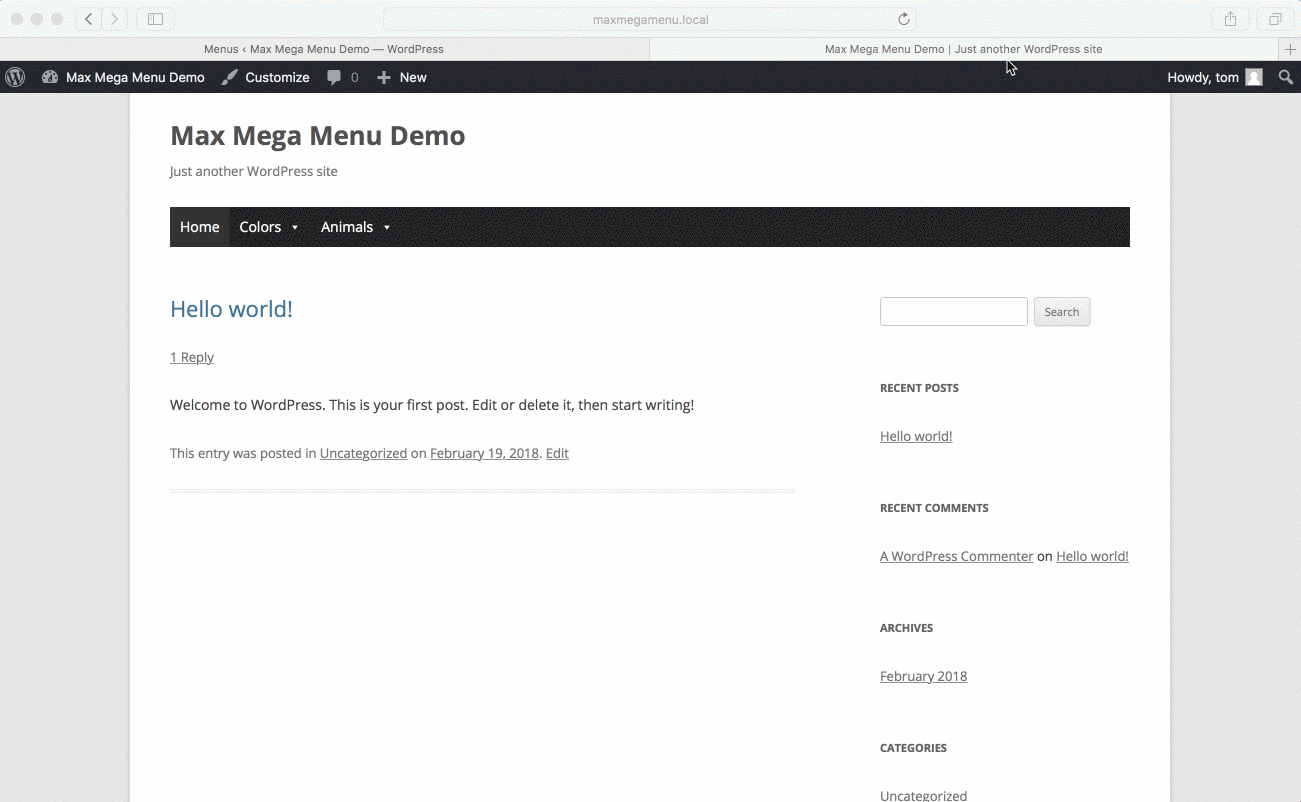Expand the Animals menu dropdown
The height and width of the screenshot is (802, 1301).
[355, 227]
